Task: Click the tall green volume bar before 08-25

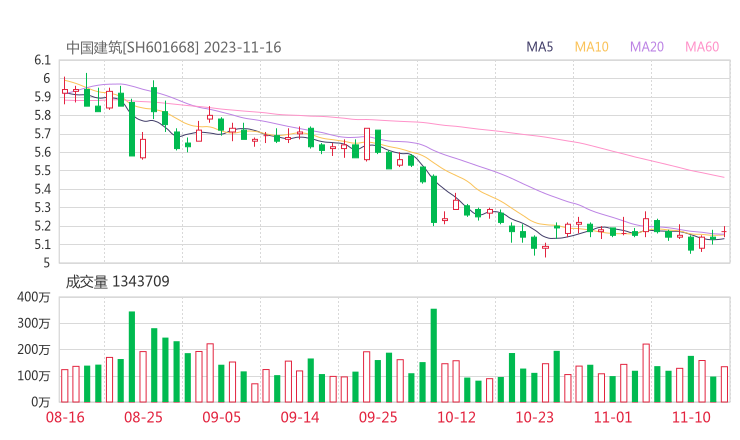Action: point(132,357)
